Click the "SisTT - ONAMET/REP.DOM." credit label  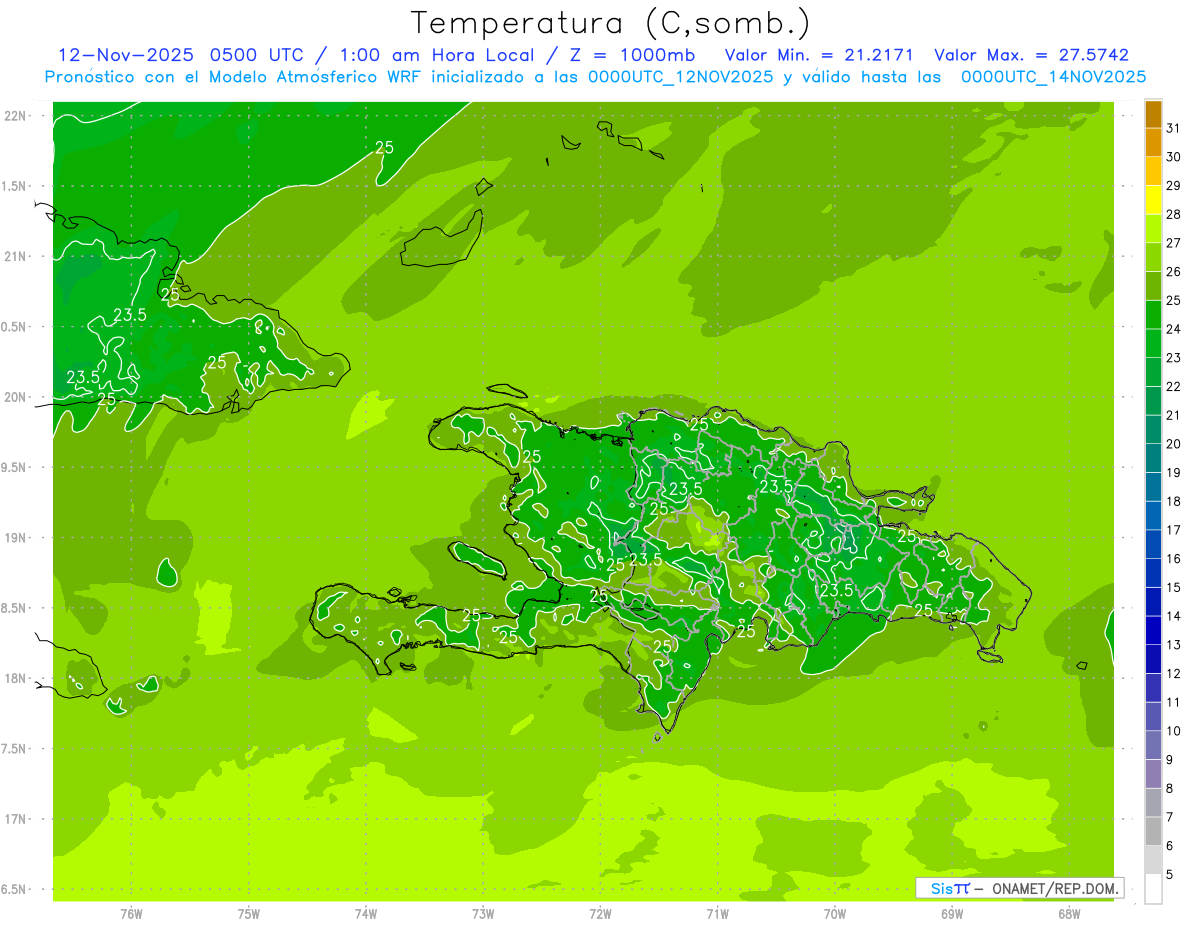tap(1020, 888)
